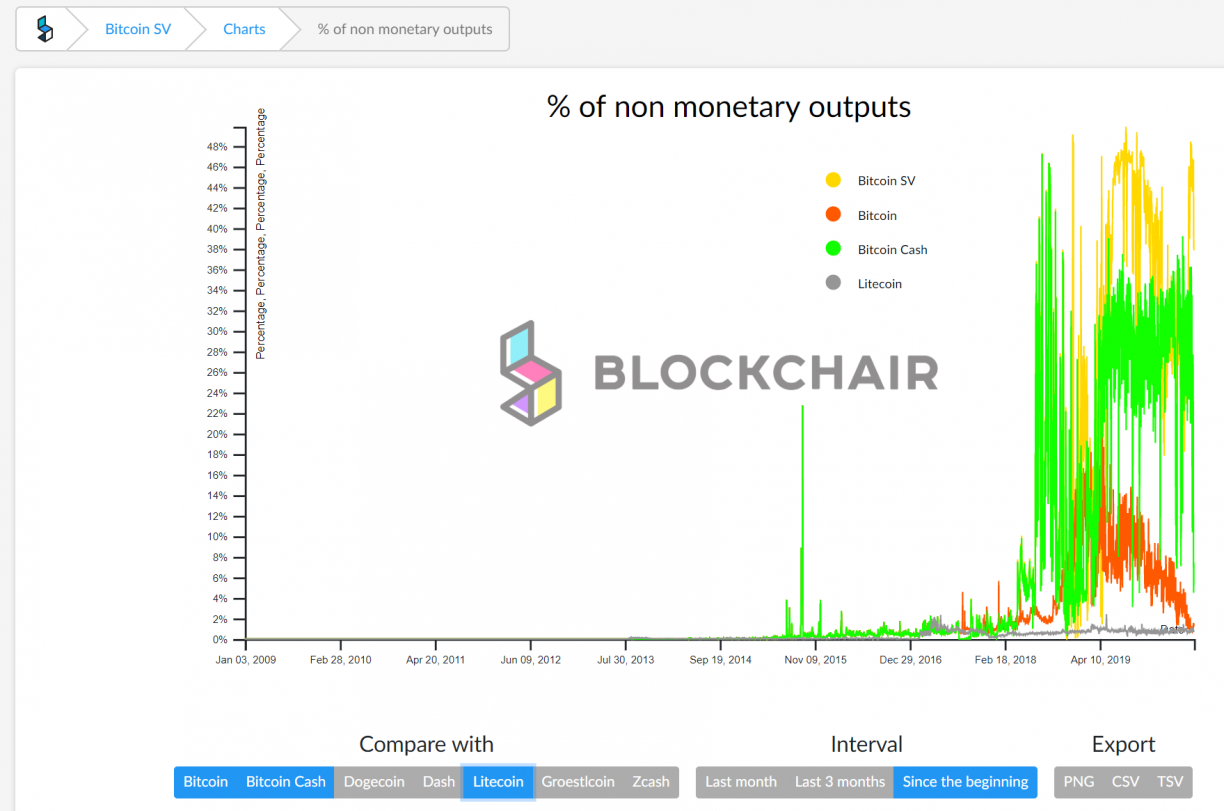1224x811 pixels.
Task: Click the Jan 03, 2009 axis label
Action: [x=246, y=660]
